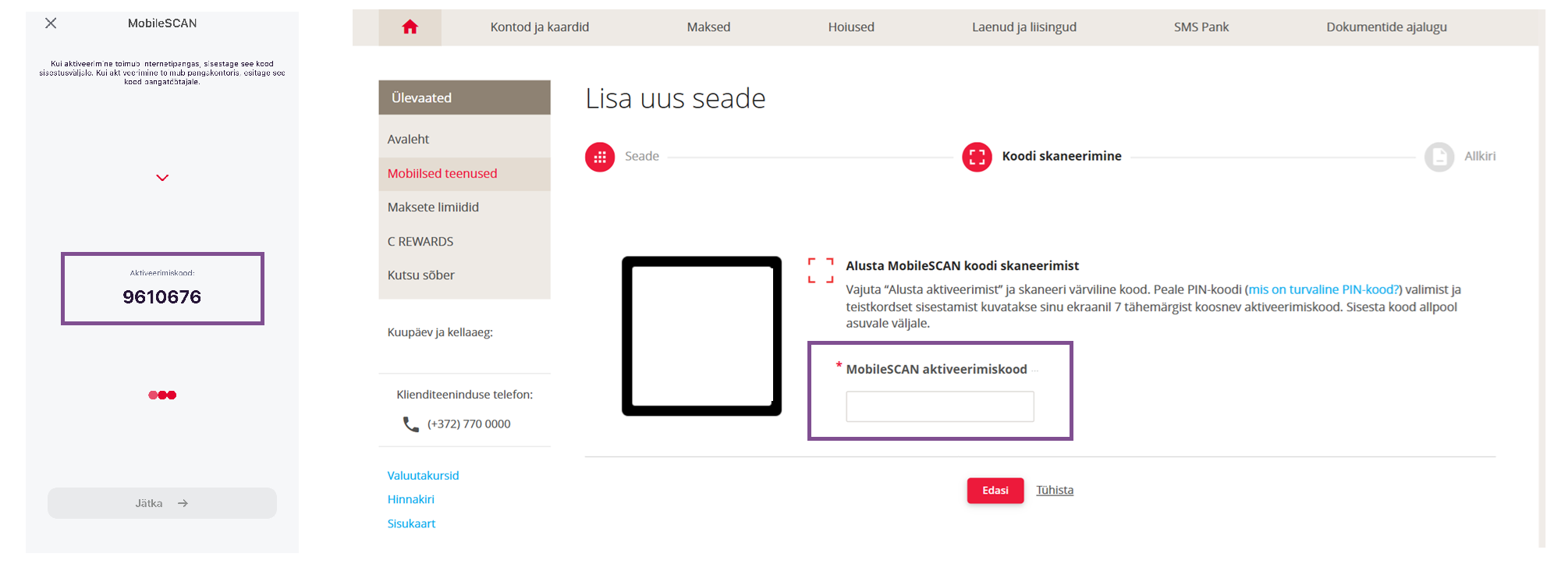Screen dimensions: 1568x564
Task: Click the phone handset icon
Action: pyautogui.click(x=410, y=424)
